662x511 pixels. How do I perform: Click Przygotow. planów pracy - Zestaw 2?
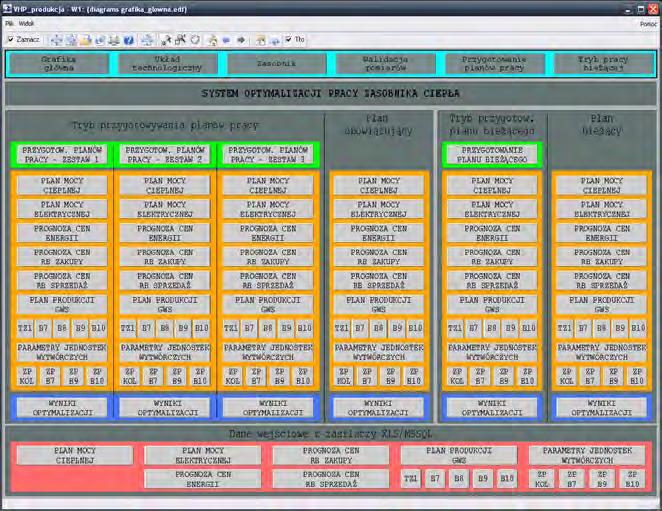coord(165,155)
